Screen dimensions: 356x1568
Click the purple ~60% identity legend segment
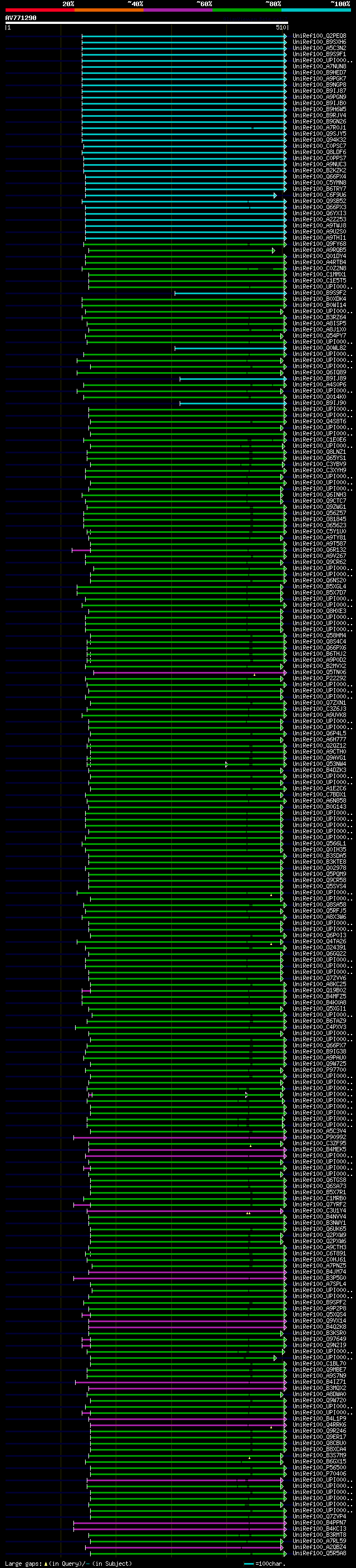coord(177,10)
